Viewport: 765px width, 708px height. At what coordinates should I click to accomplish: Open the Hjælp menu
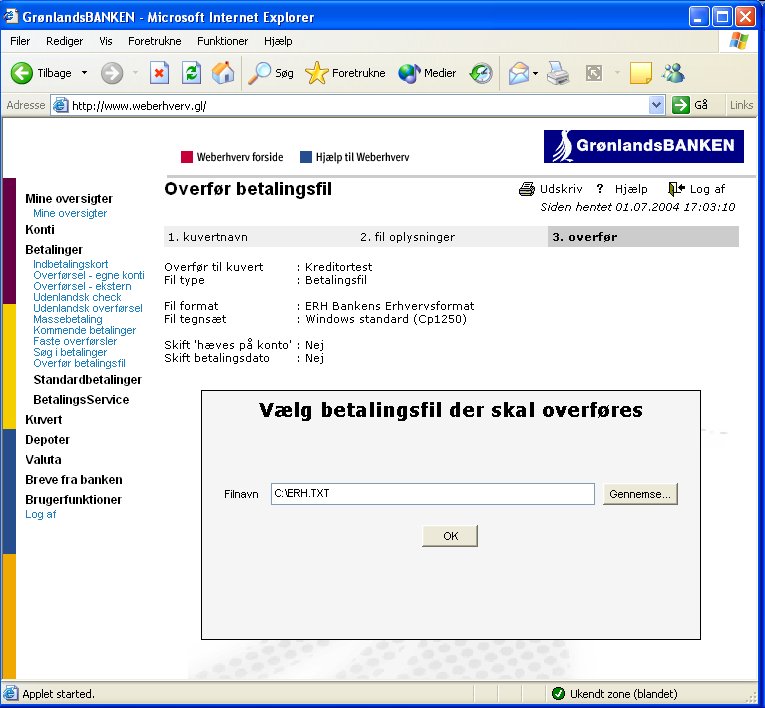[278, 41]
